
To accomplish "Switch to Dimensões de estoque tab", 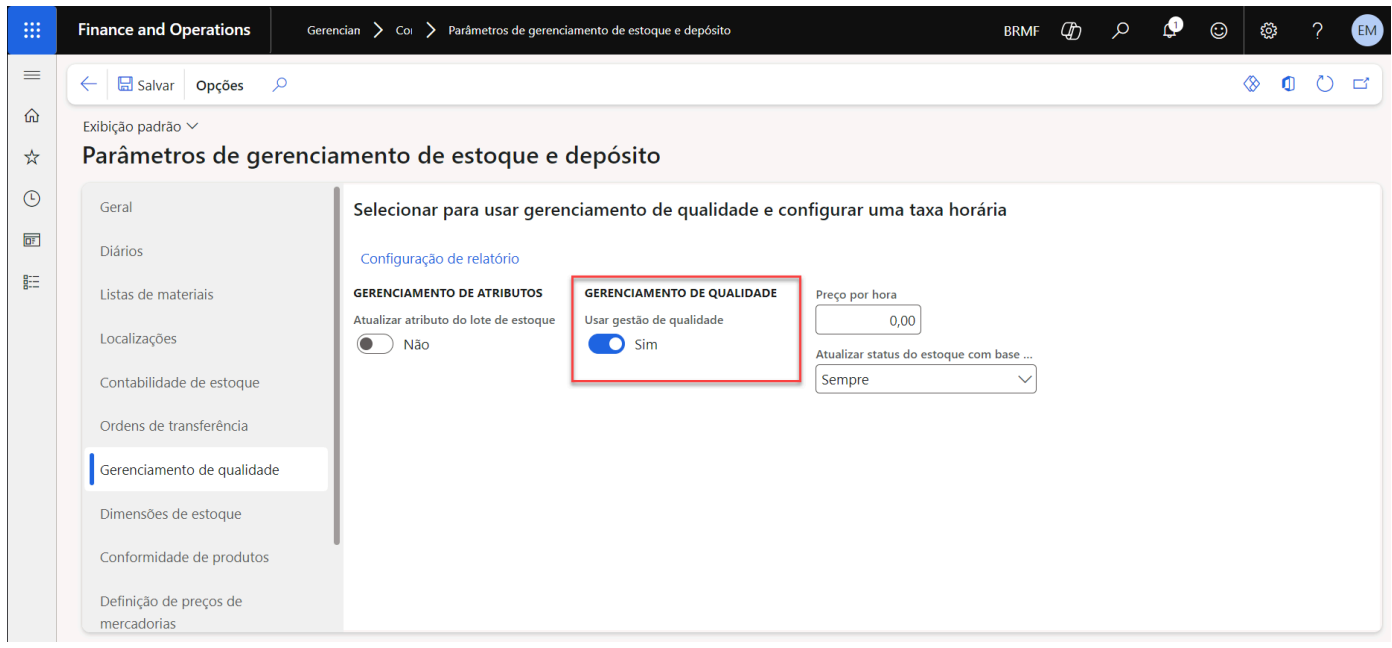I will 170,513.
